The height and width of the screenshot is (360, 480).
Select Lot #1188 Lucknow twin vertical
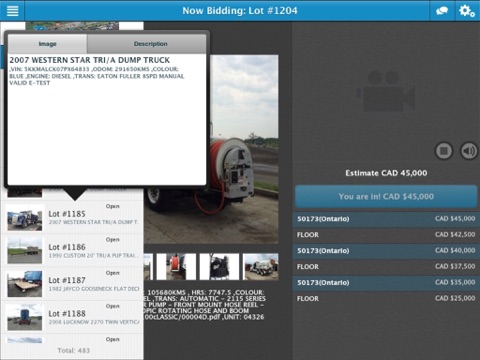tap(72, 317)
